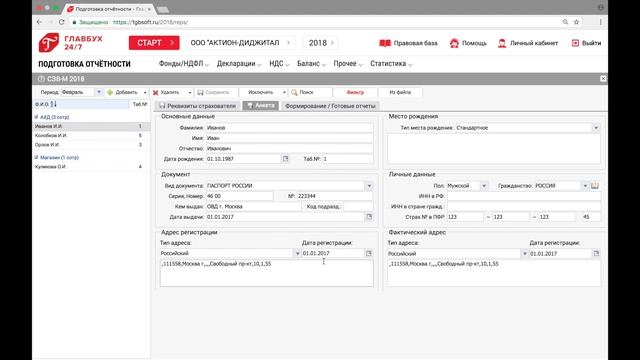Open Вид документа dropdown
Image resolution: width=640 pixels, height=360 pixels.
[369, 186]
